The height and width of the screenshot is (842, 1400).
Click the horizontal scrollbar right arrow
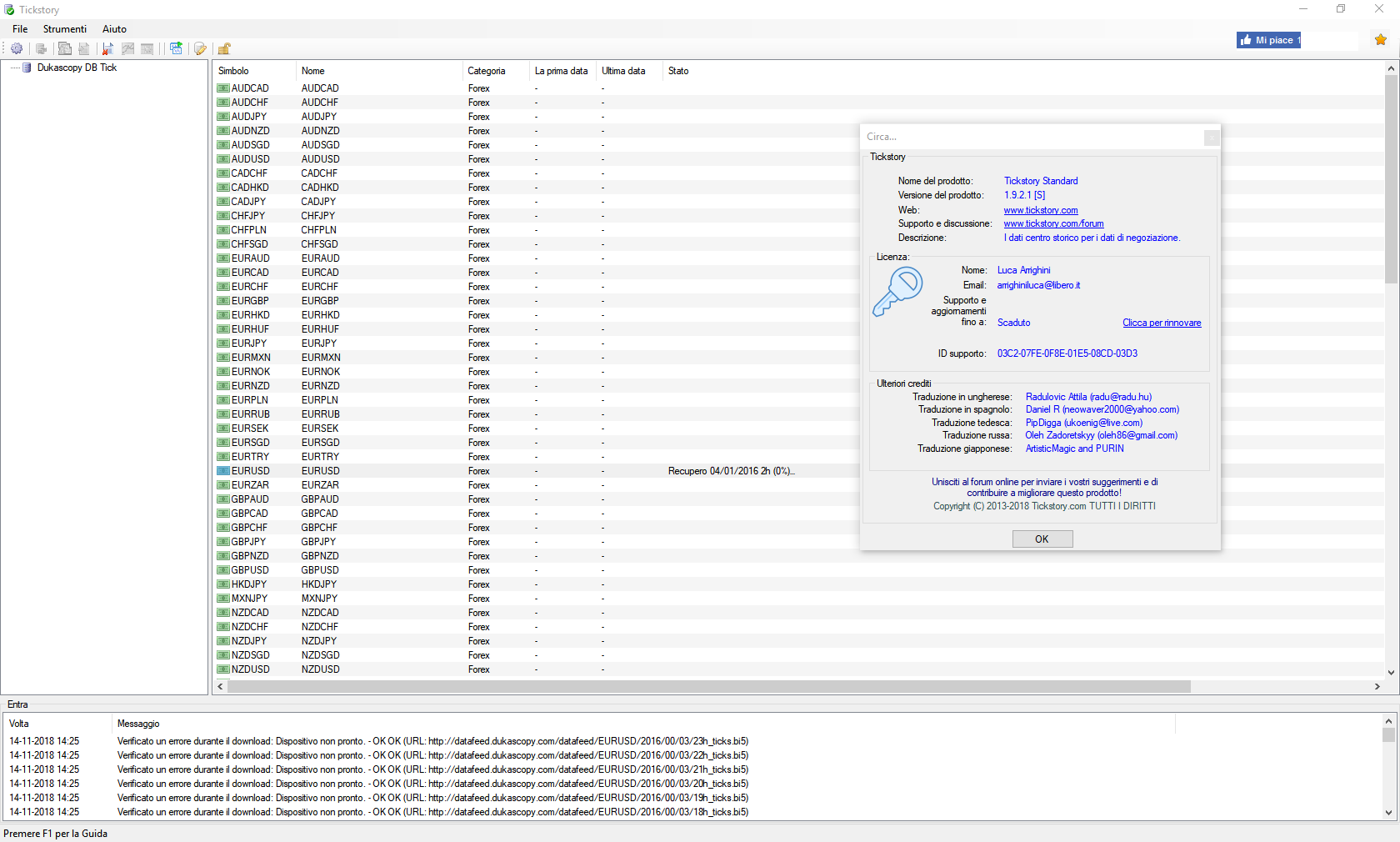(1377, 687)
